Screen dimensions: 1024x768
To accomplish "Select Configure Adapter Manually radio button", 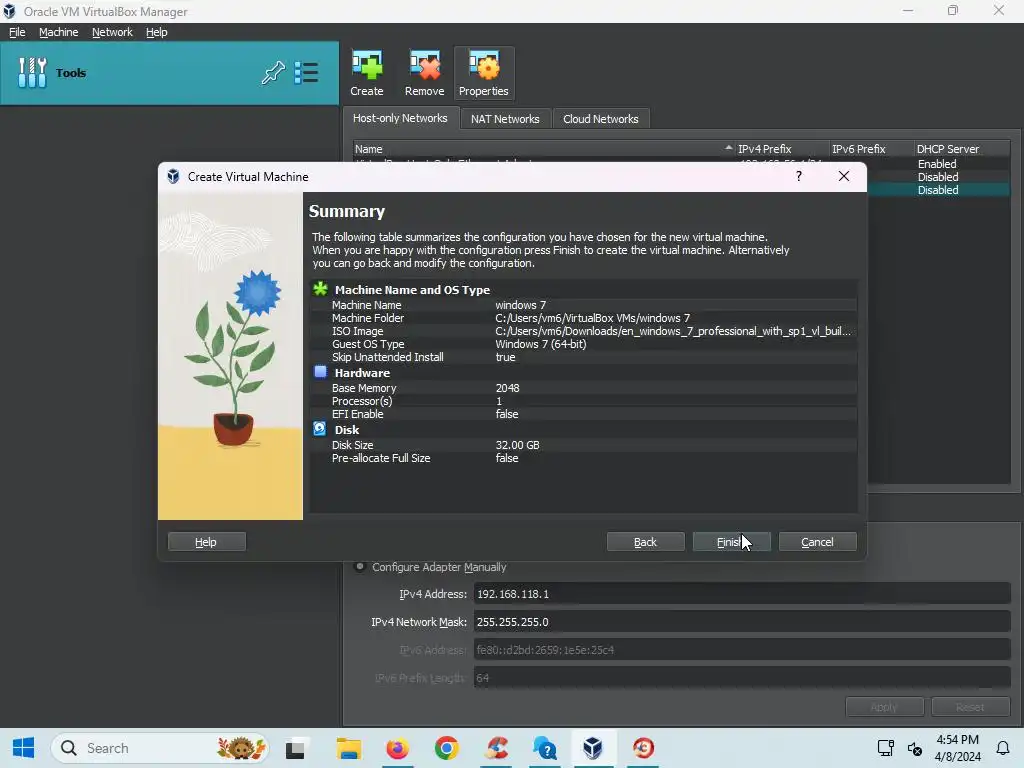I will tap(359, 566).
